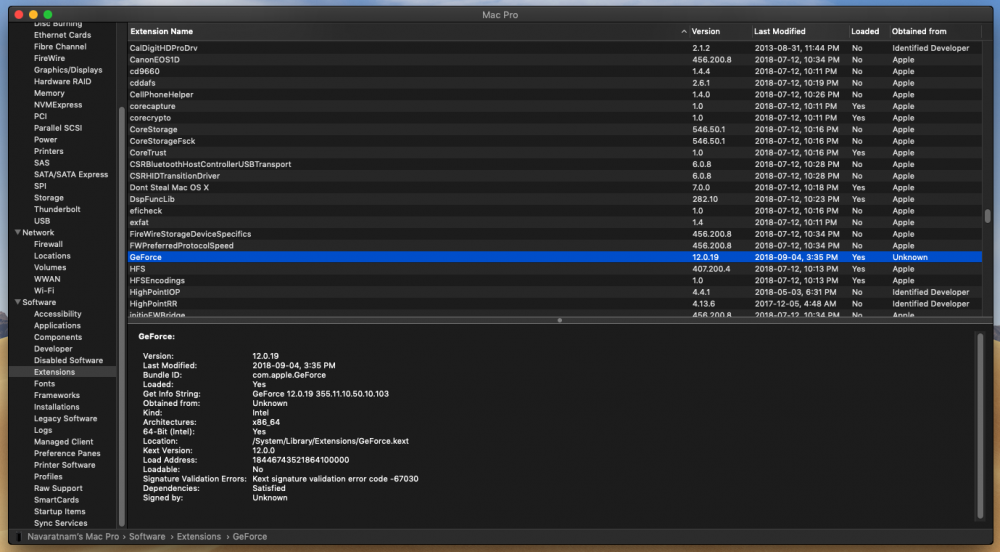Viewport: 1000px width, 552px height.
Task: Select Startup Items in sidebar
Action: 59,511
